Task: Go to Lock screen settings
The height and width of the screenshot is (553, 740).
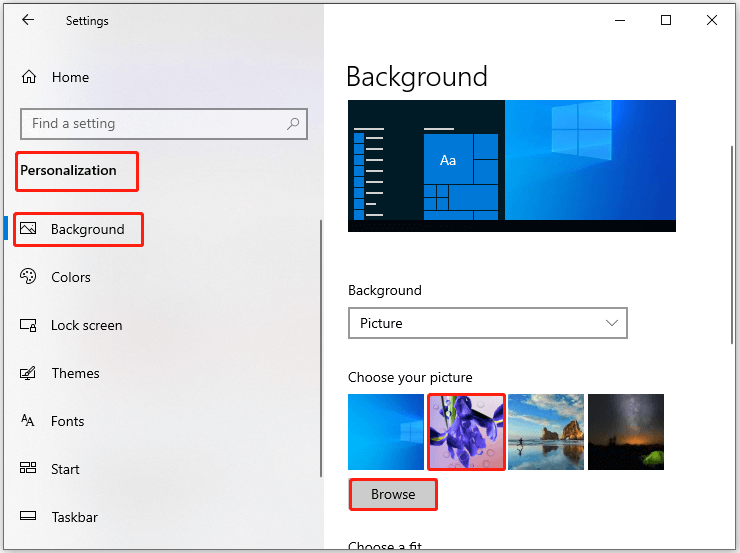Action: click(x=86, y=326)
